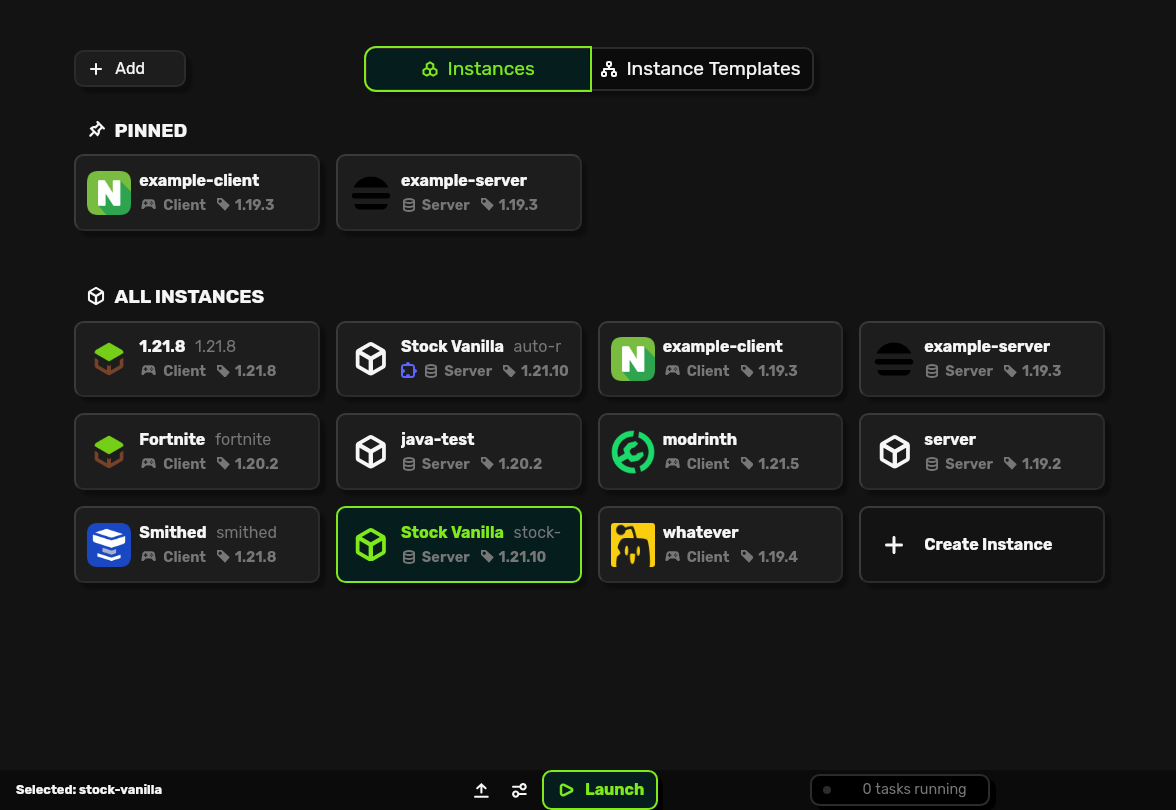Select the java-test instance name

[437, 440]
